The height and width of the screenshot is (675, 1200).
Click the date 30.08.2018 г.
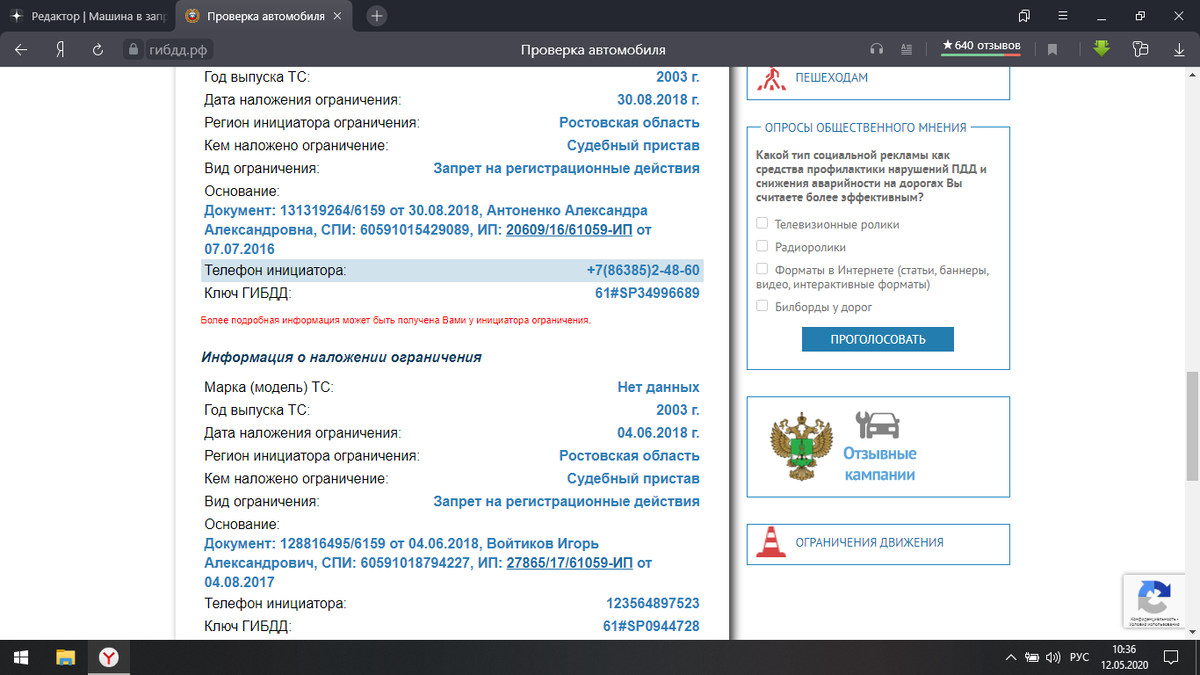[x=658, y=100]
